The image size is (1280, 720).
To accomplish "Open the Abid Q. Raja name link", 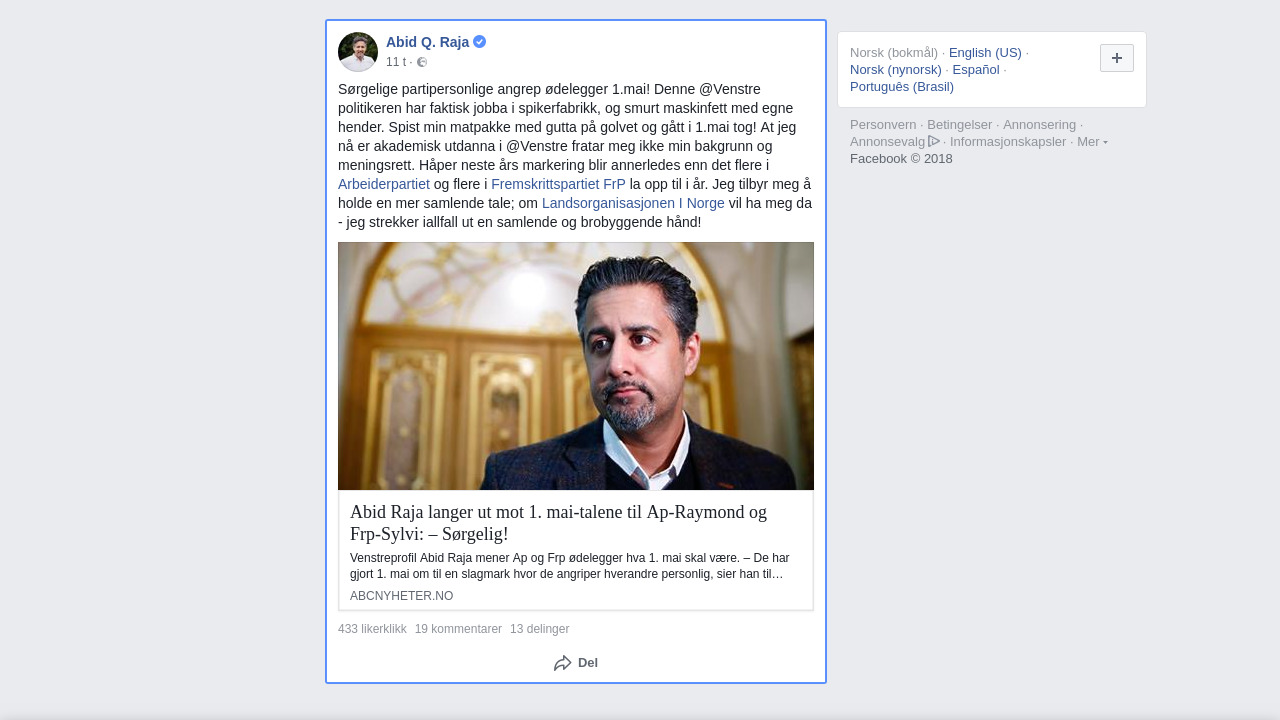I will tap(427, 42).
